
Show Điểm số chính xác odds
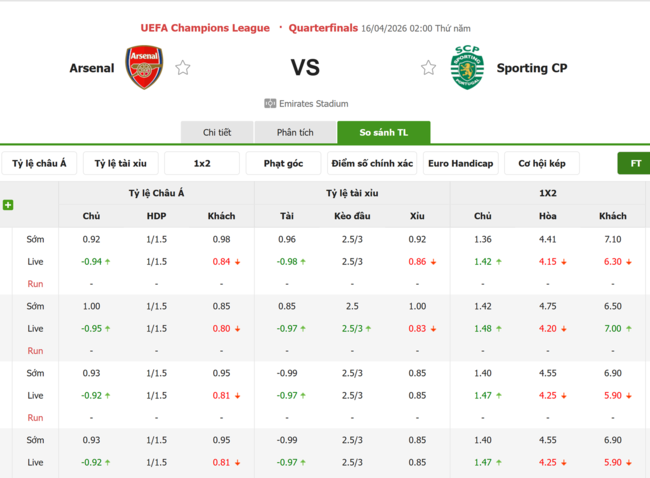tap(372, 163)
